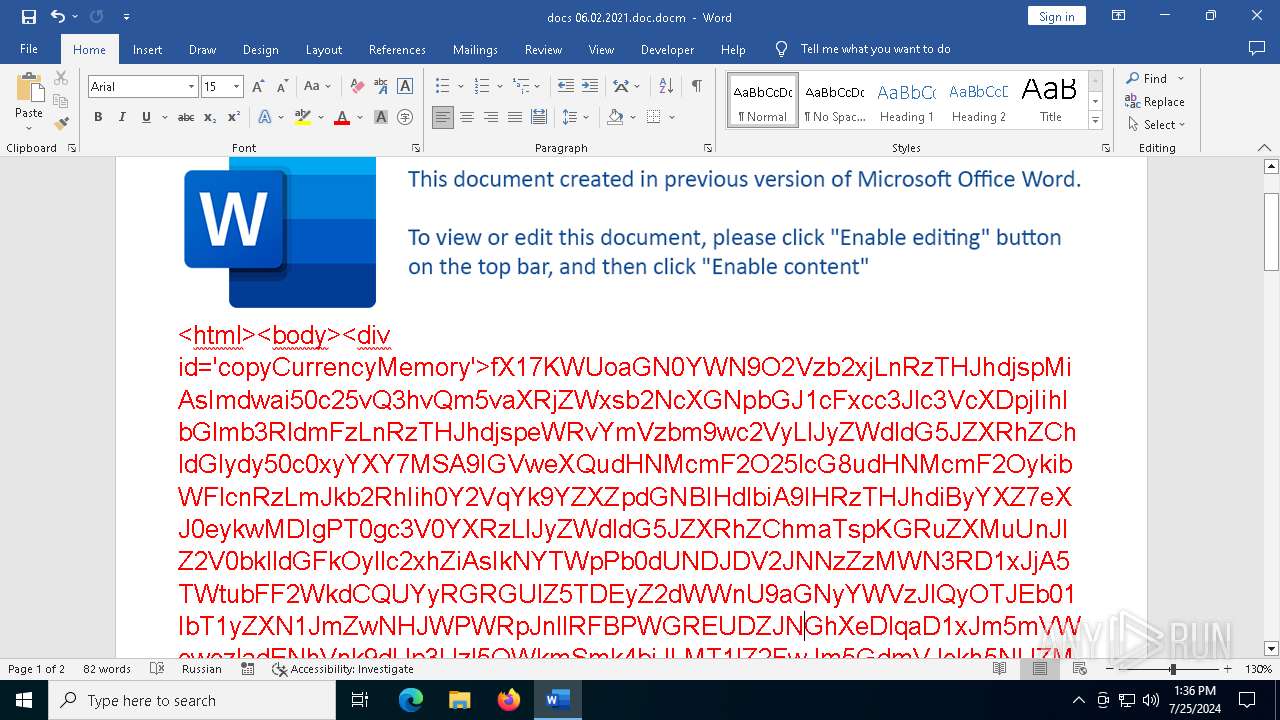The image size is (1280, 720).
Task: Open the Ribbon Display Options icon
Action: pyautogui.click(x=1119, y=16)
